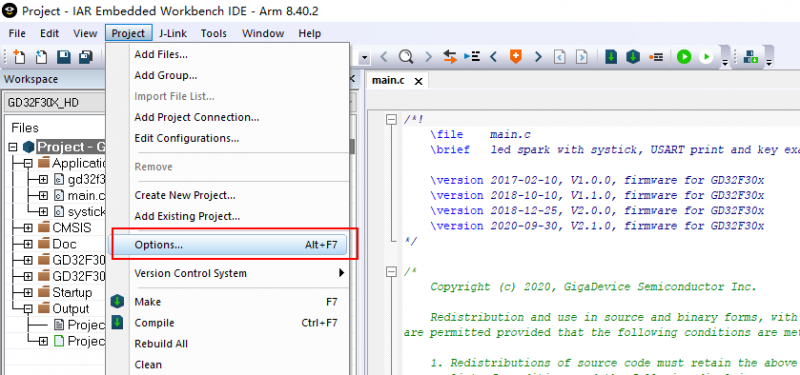Viewport: 800px width, 375px height.
Task: Close the main.c editor tab
Action: (418, 81)
